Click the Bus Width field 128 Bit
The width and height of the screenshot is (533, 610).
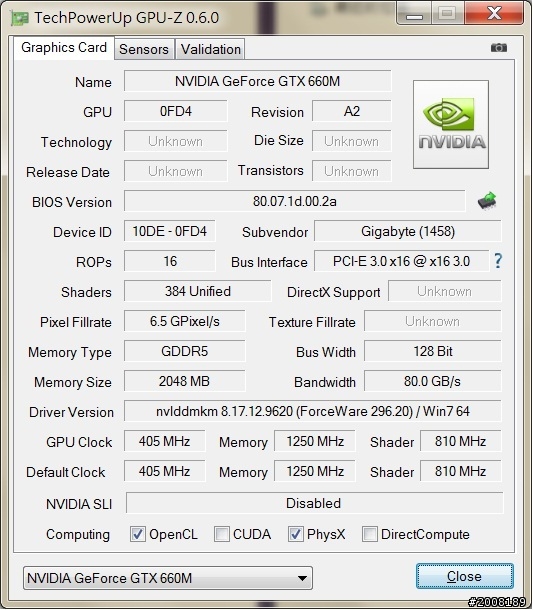click(433, 351)
